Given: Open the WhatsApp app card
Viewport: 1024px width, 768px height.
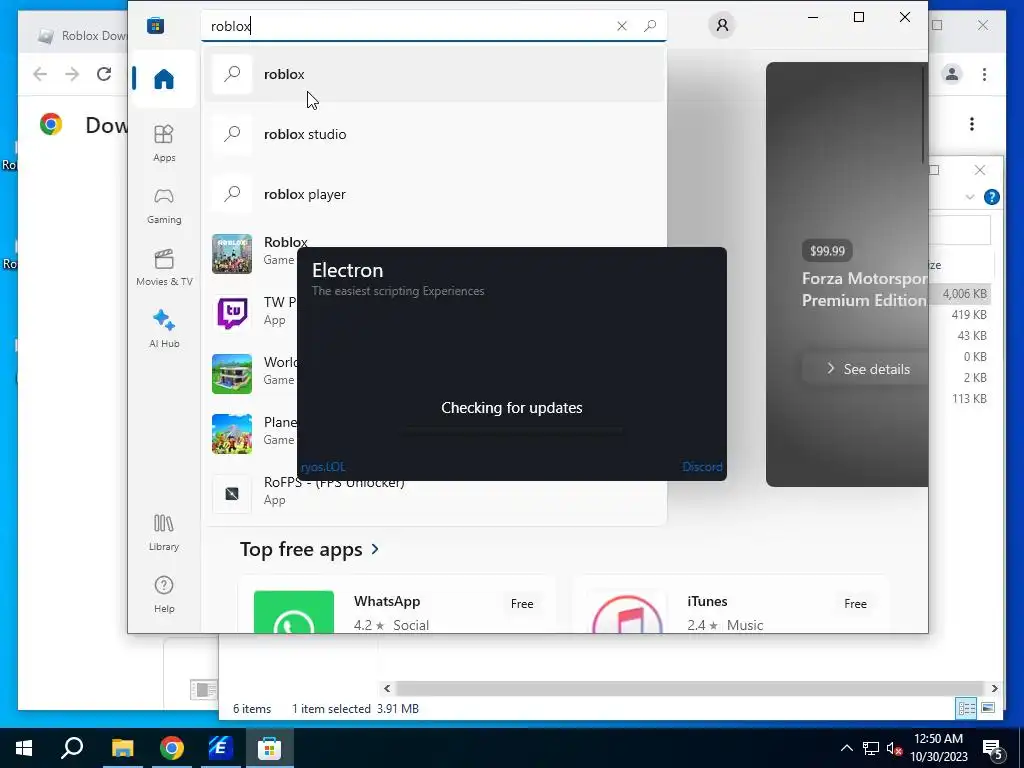Looking at the screenshot, I should 397,604.
